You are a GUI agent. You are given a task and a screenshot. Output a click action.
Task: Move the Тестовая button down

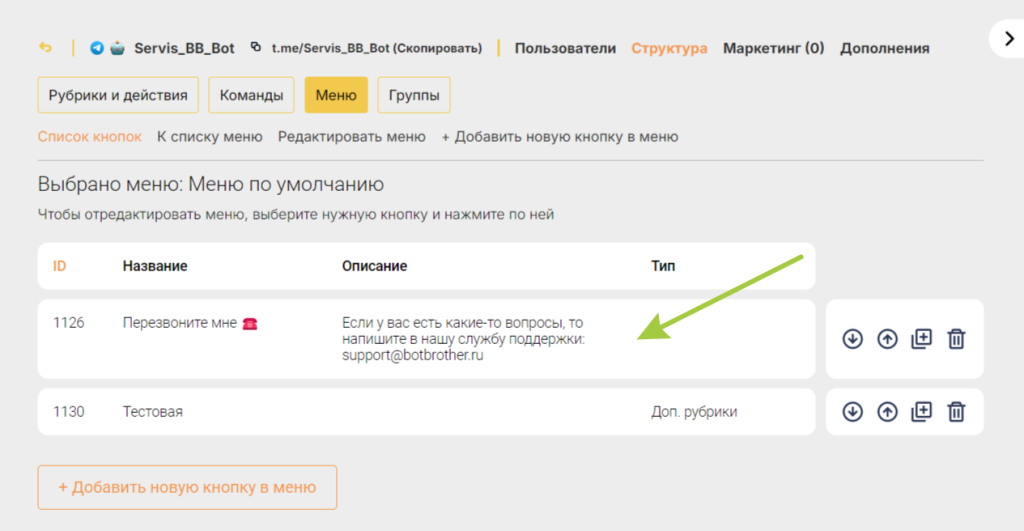pos(852,411)
